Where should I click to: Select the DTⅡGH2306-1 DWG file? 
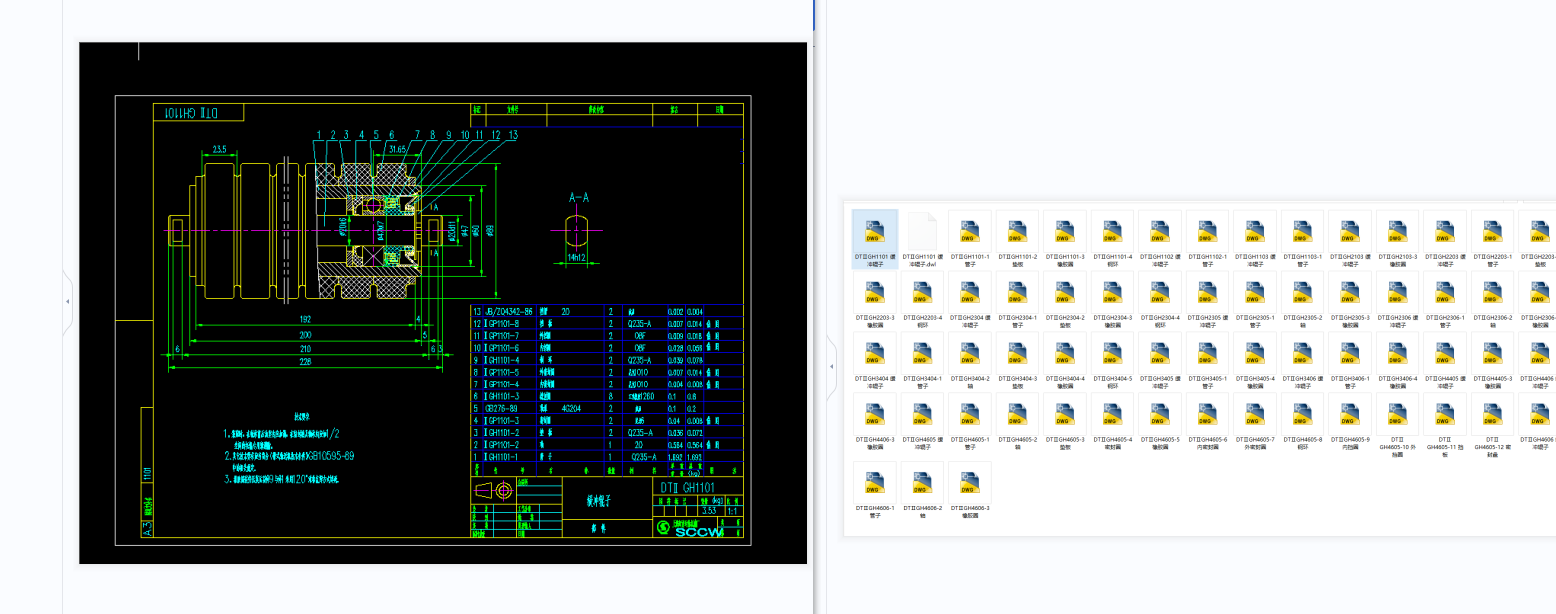1445,300
